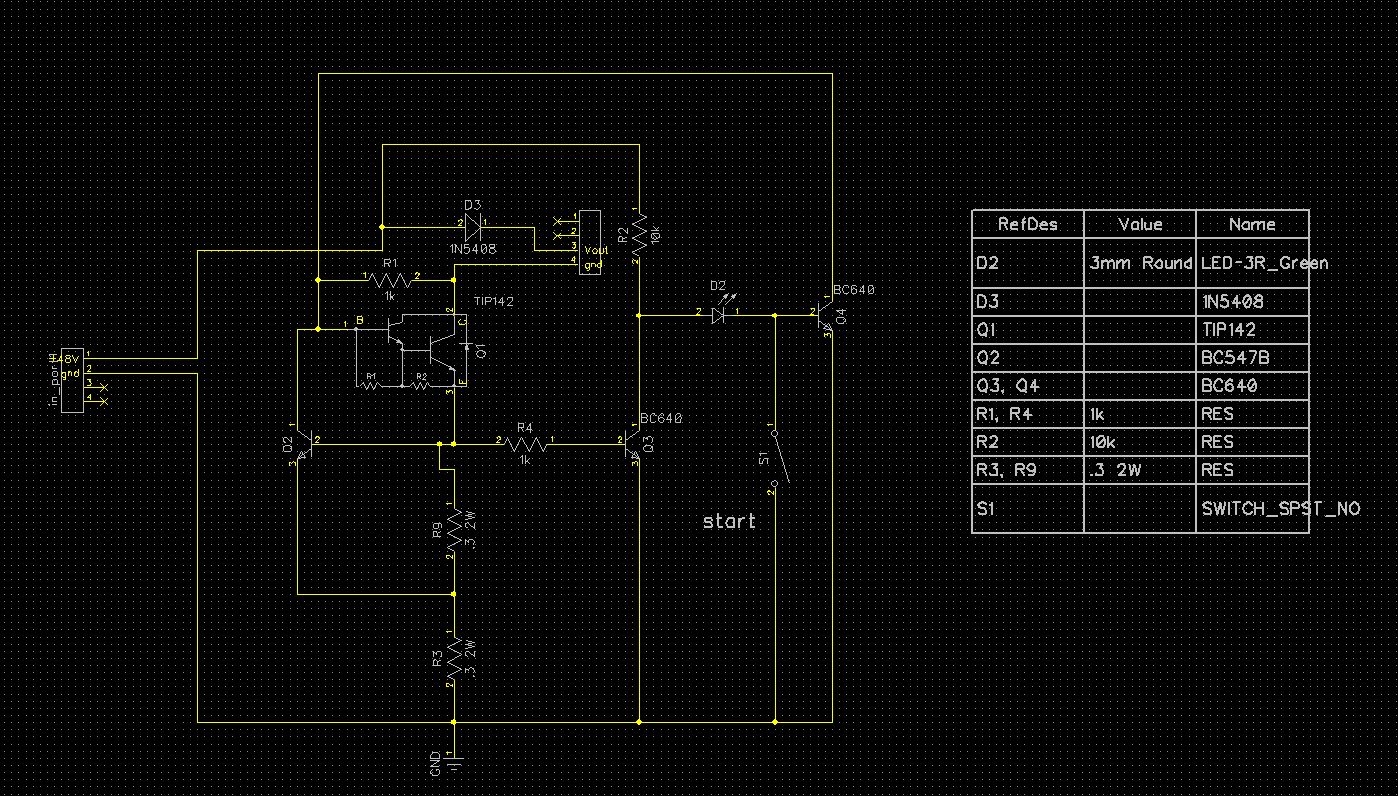Click the 48V input port connector
This screenshot has height=796, width=1398.
click(x=71, y=379)
